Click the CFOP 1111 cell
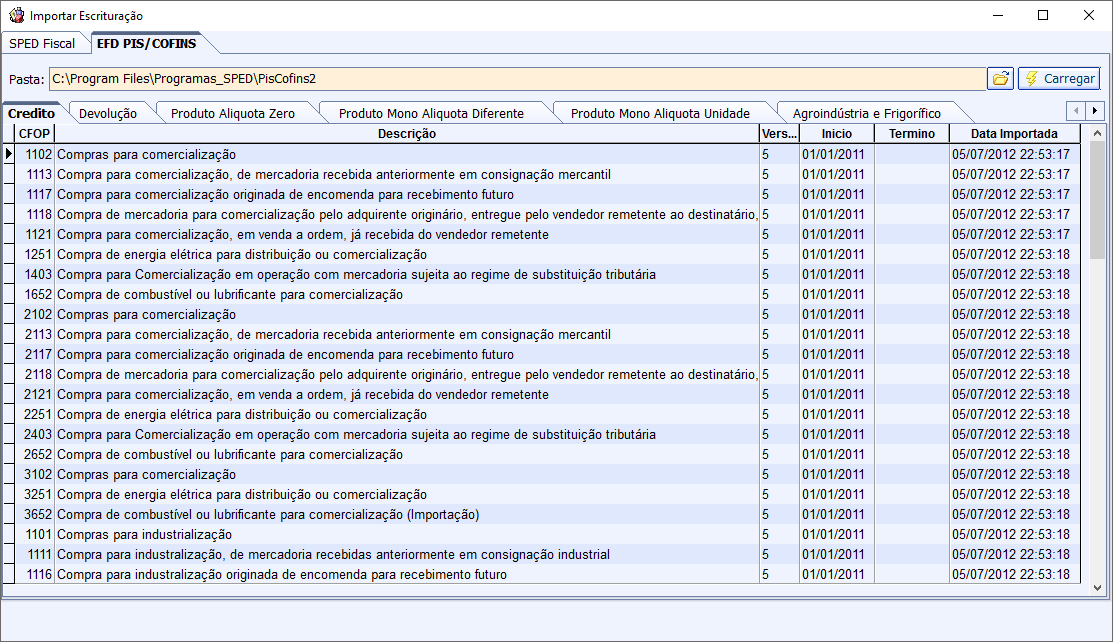The height and width of the screenshot is (642, 1113). point(35,554)
